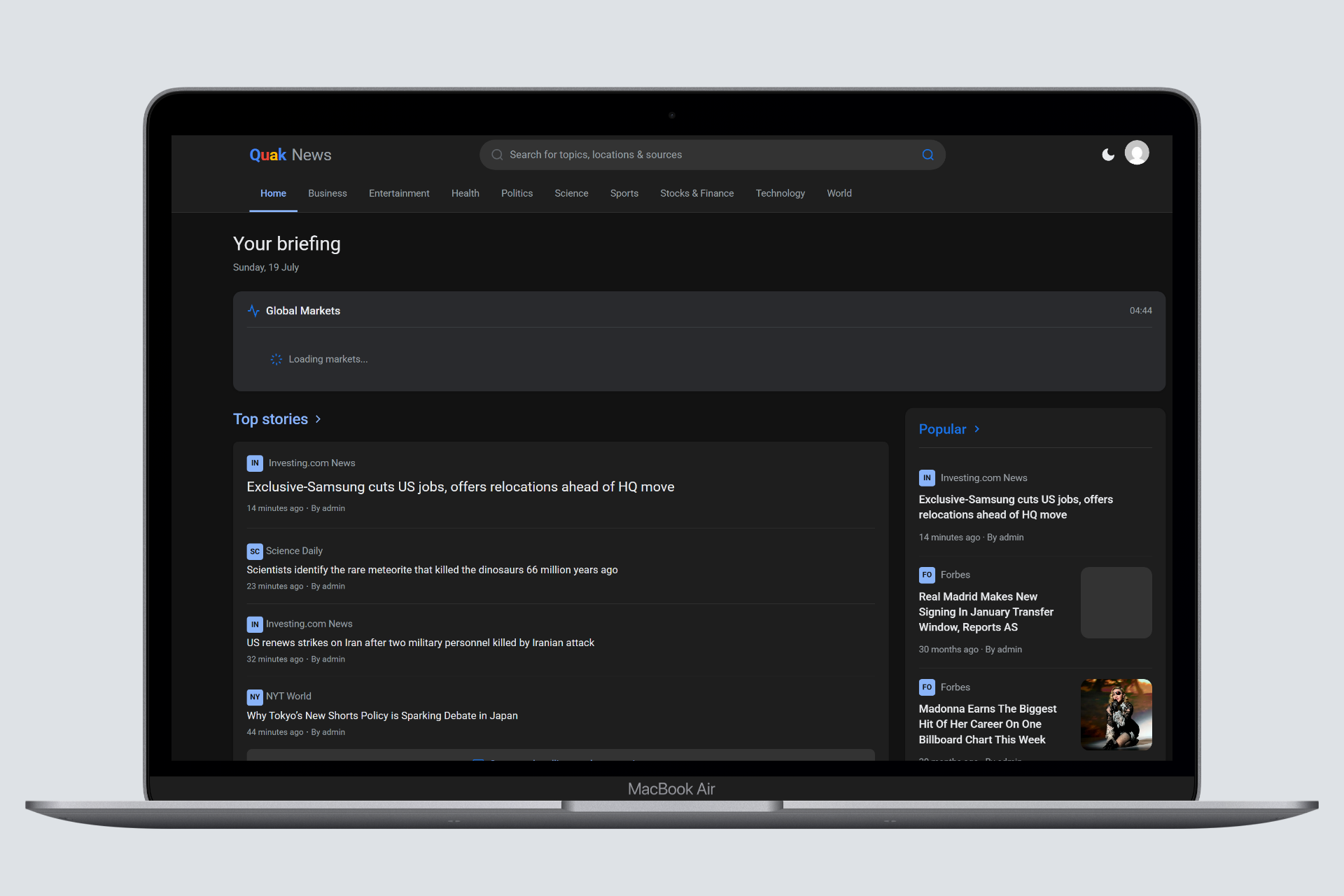The width and height of the screenshot is (1344, 896).
Task: Click the IN badge of top Samsung story
Action: point(255,463)
